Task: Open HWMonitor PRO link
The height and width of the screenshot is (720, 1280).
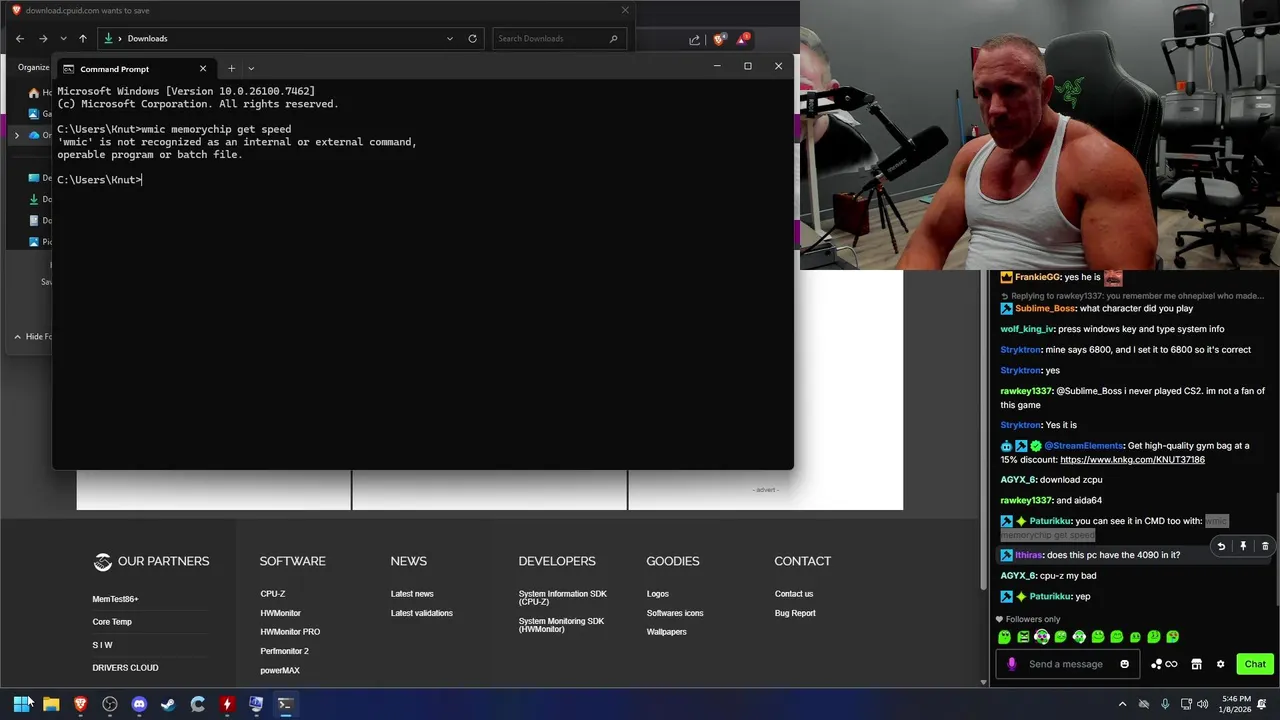Action: [290, 632]
